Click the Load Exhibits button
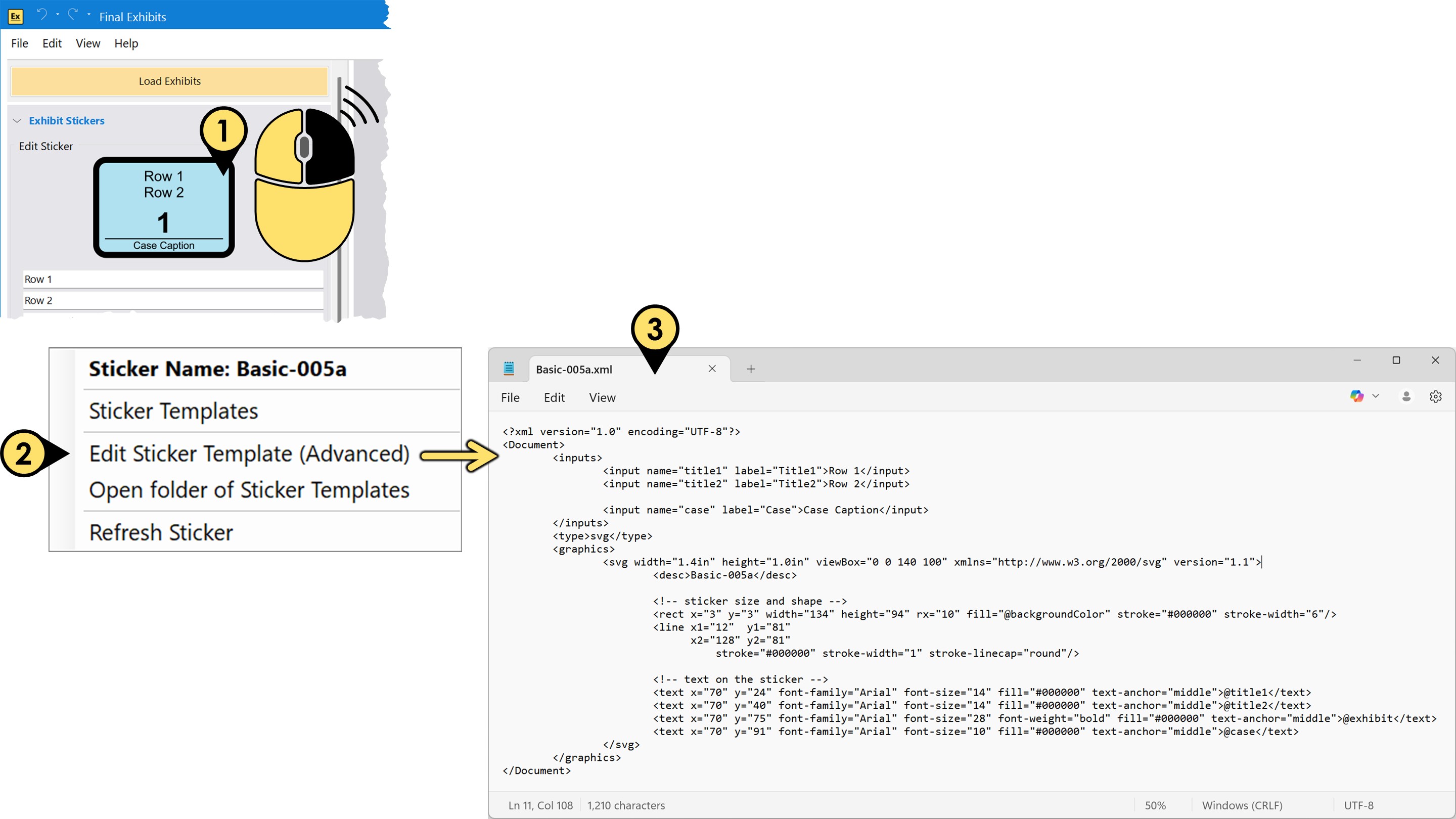1456x819 pixels. 169,81
